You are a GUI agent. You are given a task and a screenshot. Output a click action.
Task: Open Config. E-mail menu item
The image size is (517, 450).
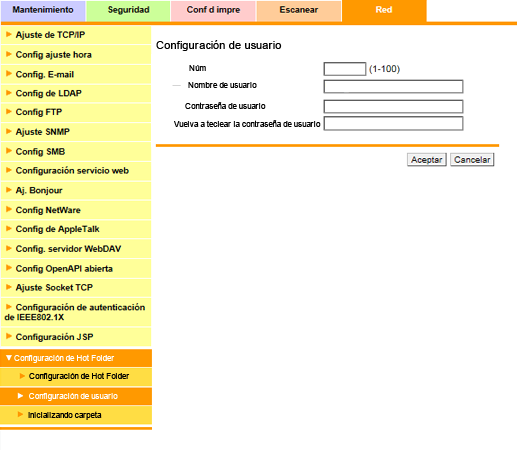[76, 74]
